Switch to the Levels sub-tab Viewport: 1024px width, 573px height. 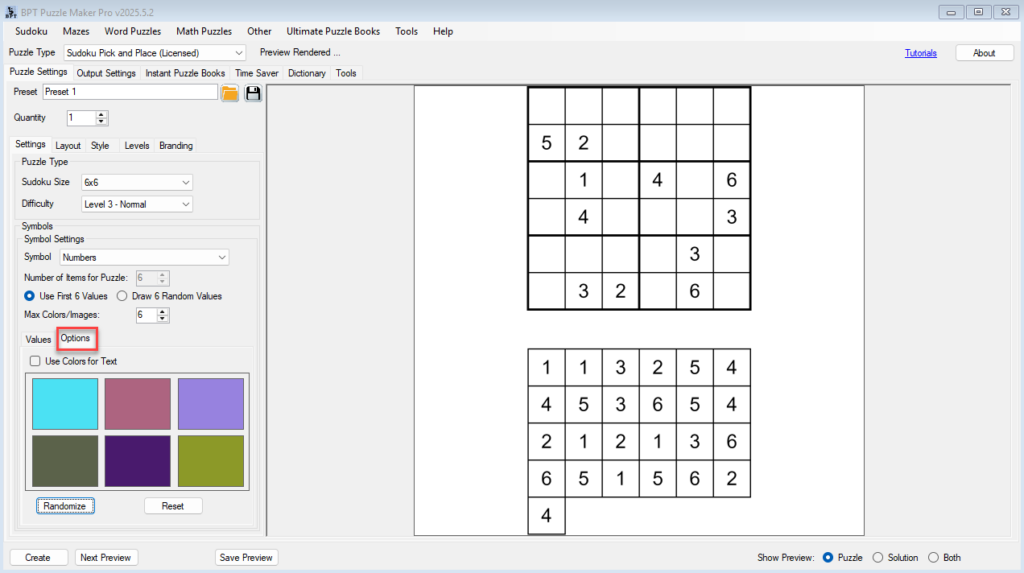(136, 146)
